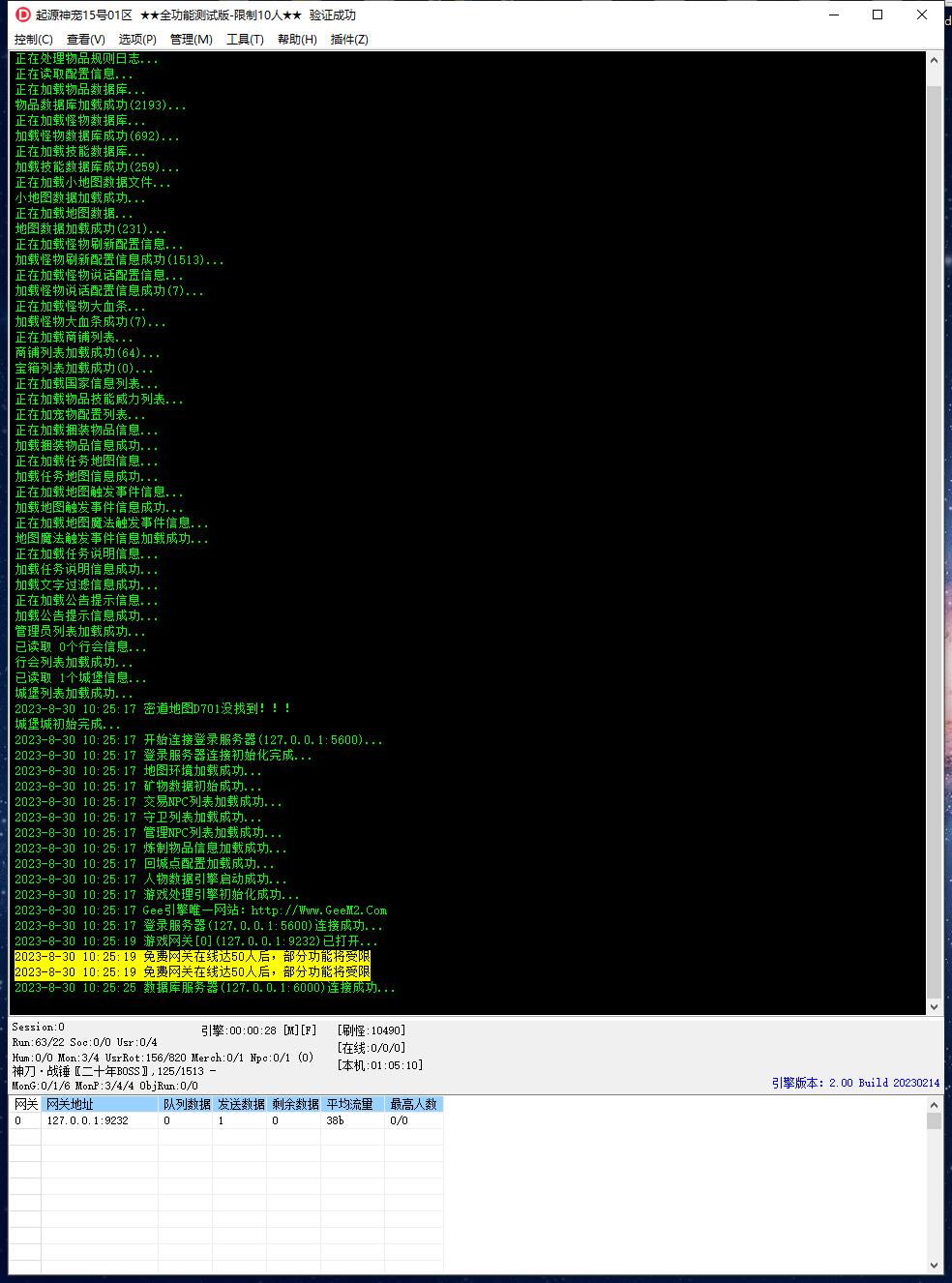The image size is (952, 1283).
Task: Click the 人物数据引擎启动成功 log line
Action: coord(151,880)
